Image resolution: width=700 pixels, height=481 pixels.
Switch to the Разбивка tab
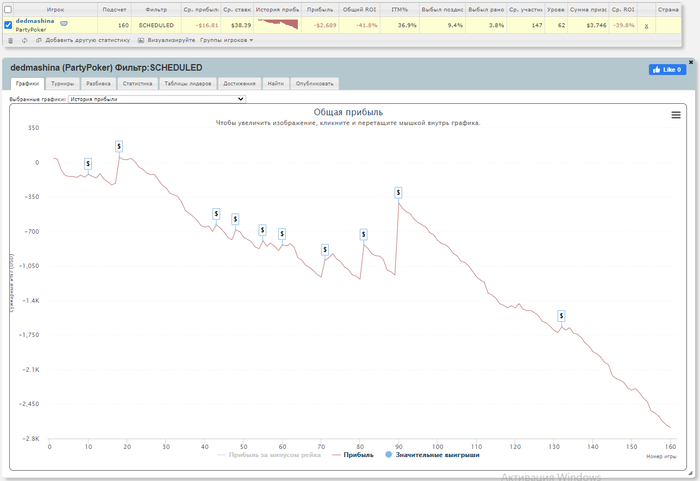coord(98,84)
